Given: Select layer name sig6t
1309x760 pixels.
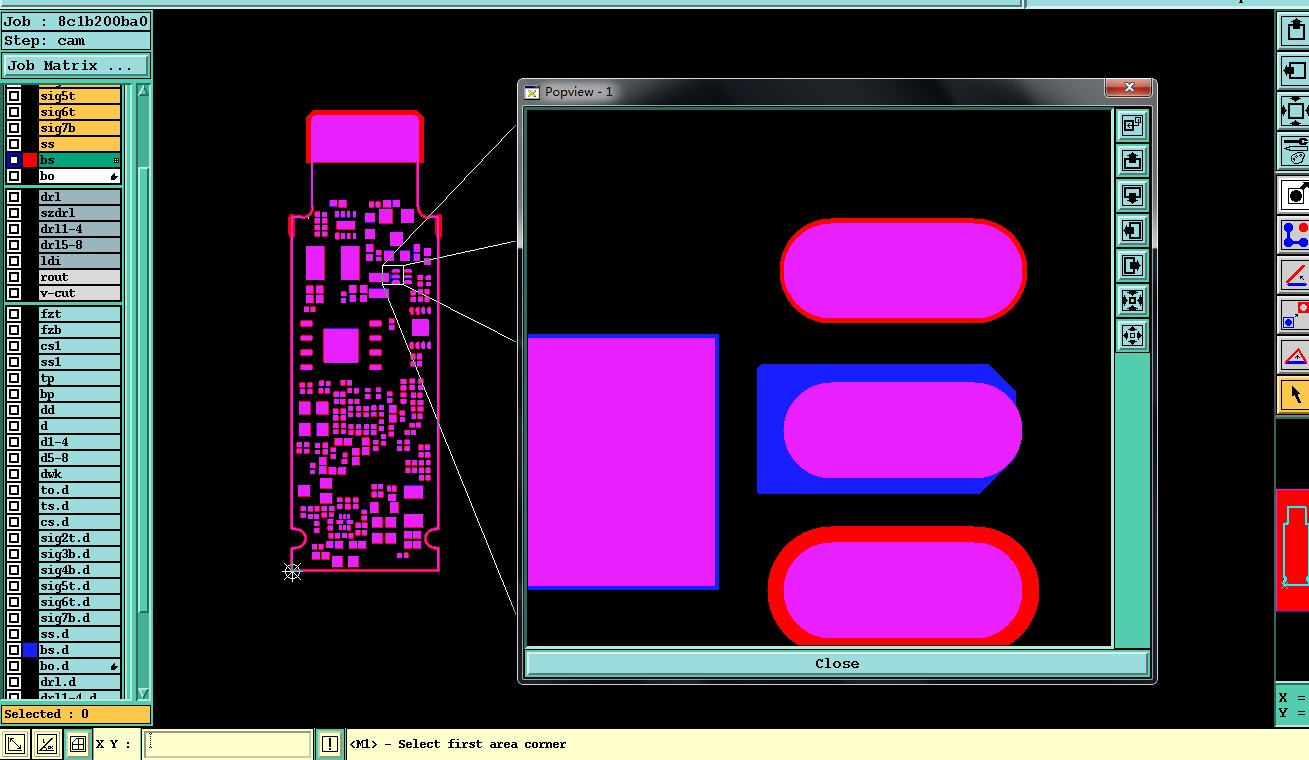Looking at the screenshot, I should [x=80, y=112].
